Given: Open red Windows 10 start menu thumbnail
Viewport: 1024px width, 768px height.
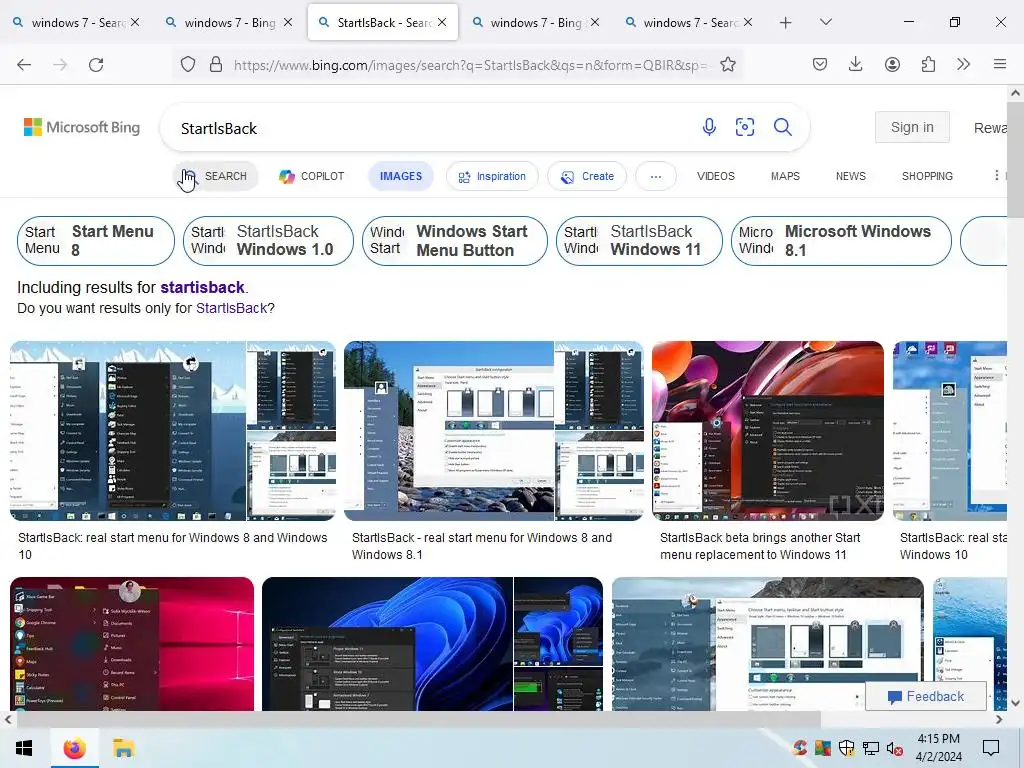Looking at the screenshot, I should pyautogui.click(x=132, y=644).
